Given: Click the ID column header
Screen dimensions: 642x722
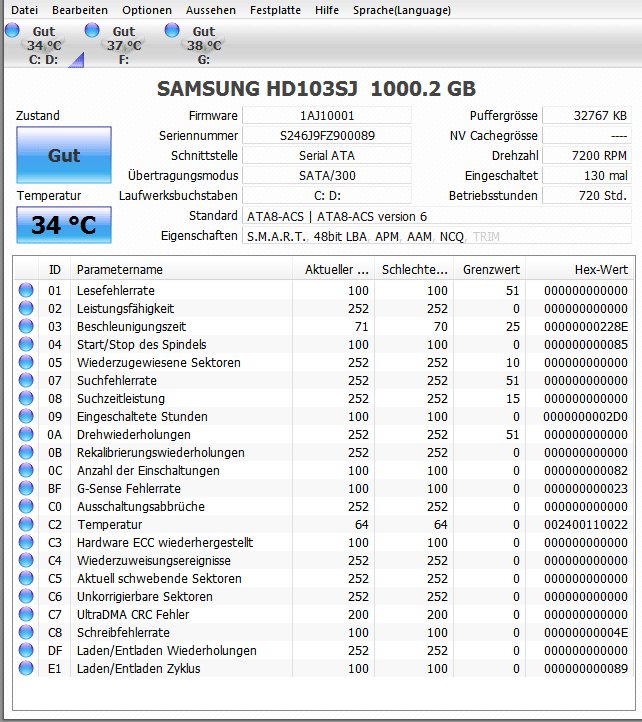Looking at the screenshot, I should (x=55, y=269).
